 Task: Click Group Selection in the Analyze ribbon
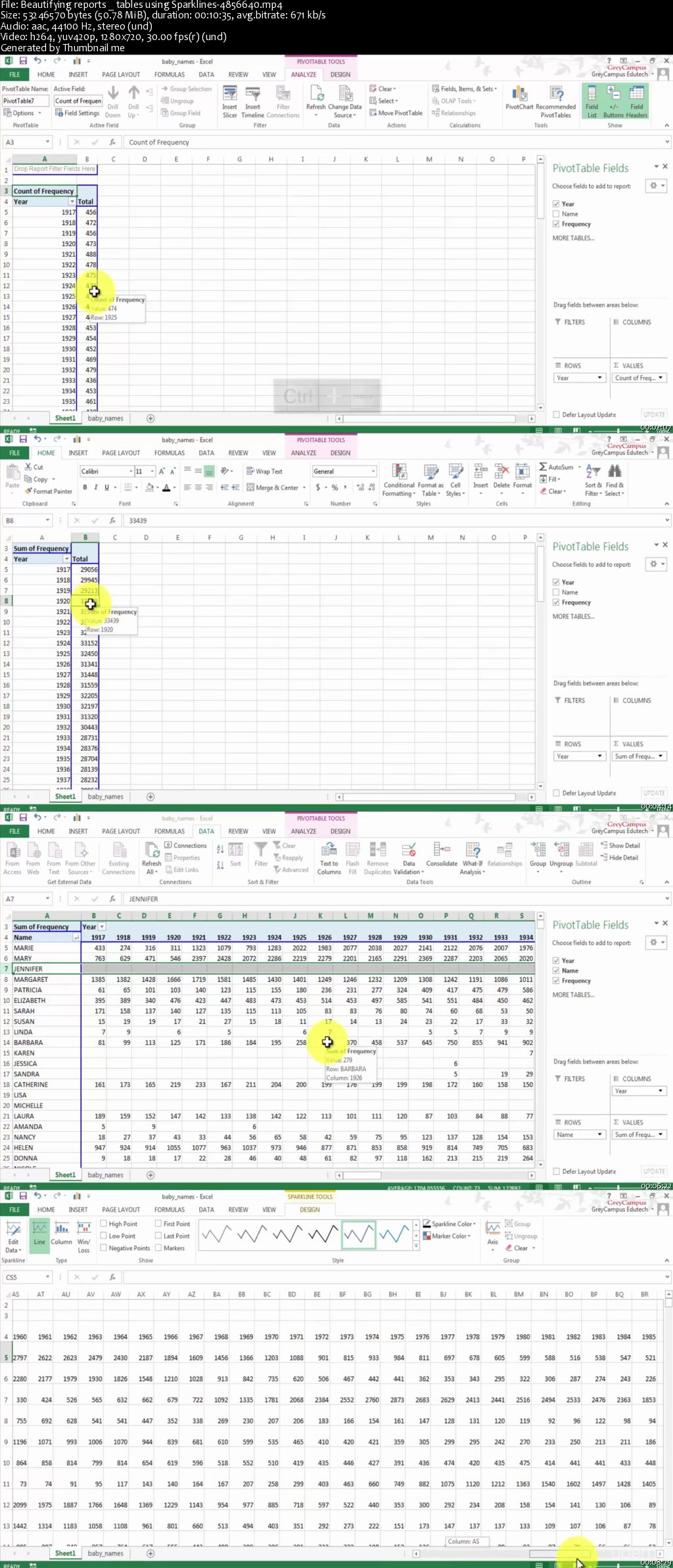[x=187, y=89]
